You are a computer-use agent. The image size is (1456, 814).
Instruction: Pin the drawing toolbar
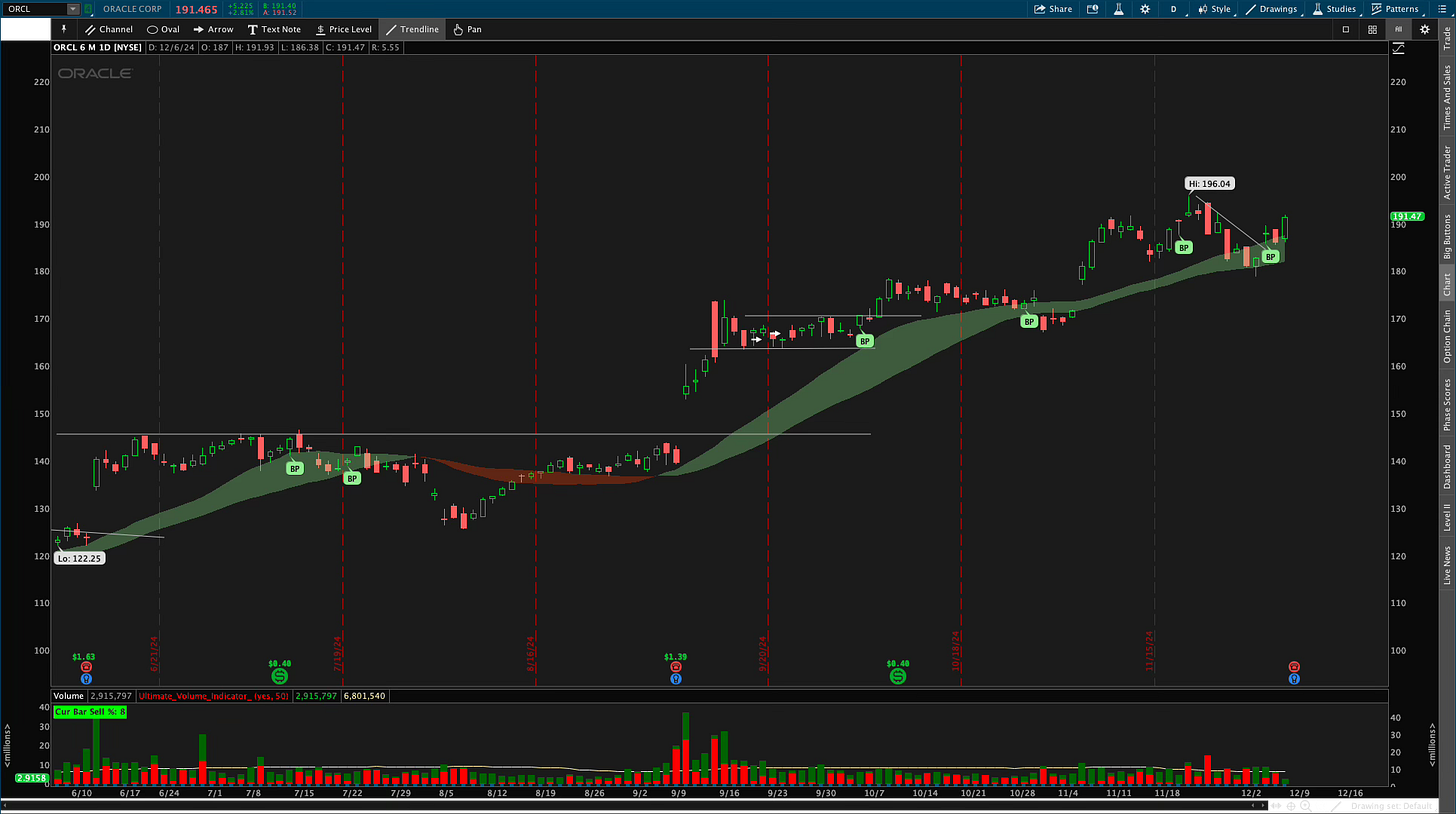coord(64,29)
